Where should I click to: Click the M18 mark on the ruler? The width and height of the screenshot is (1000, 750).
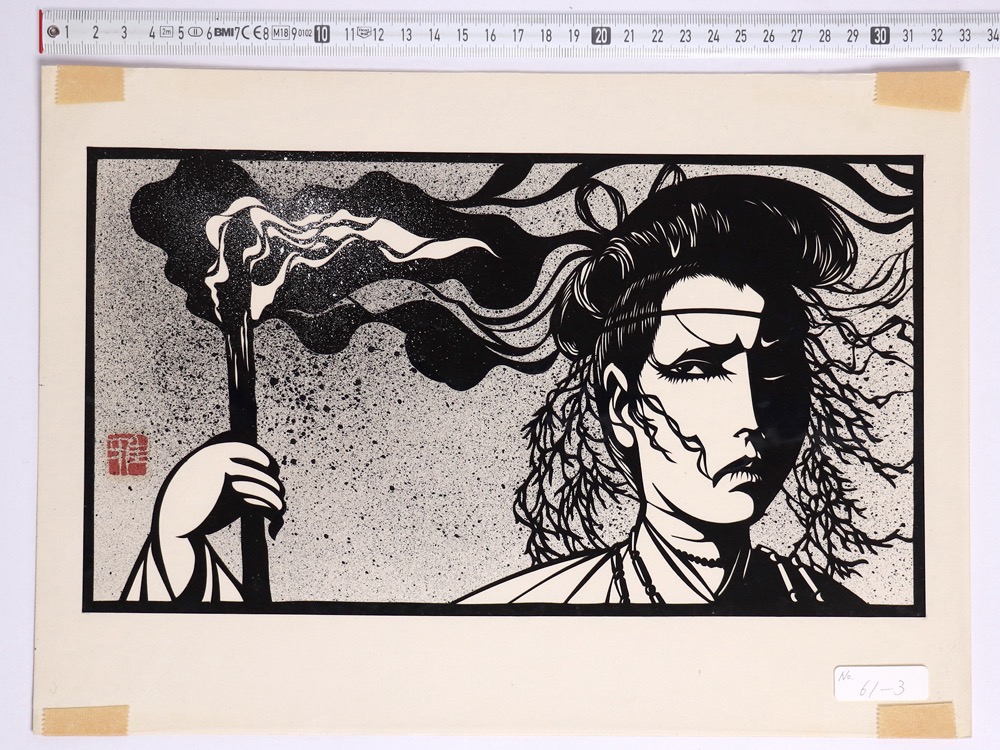click(x=280, y=33)
